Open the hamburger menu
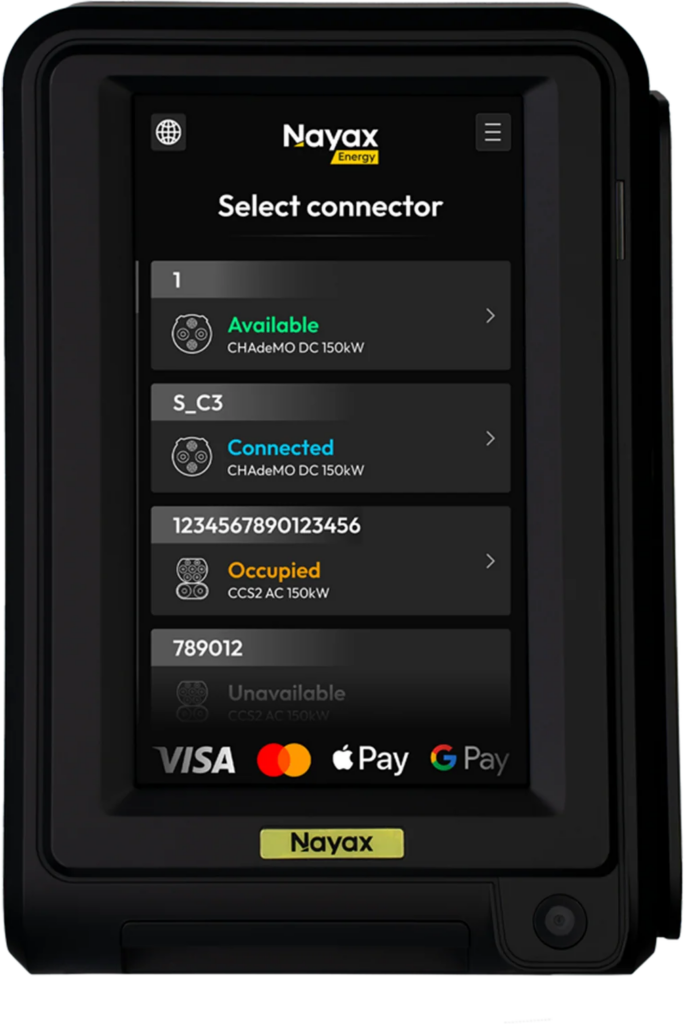The width and height of the screenshot is (684, 1024). click(x=493, y=133)
